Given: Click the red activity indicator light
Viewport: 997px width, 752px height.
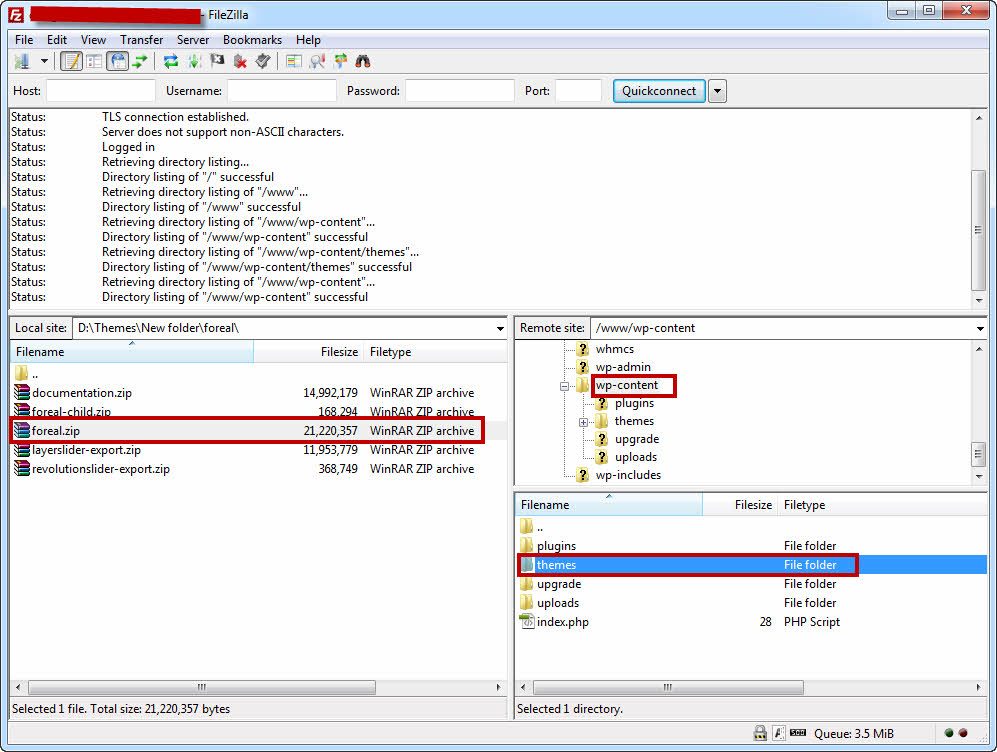Looking at the screenshot, I should (963, 733).
